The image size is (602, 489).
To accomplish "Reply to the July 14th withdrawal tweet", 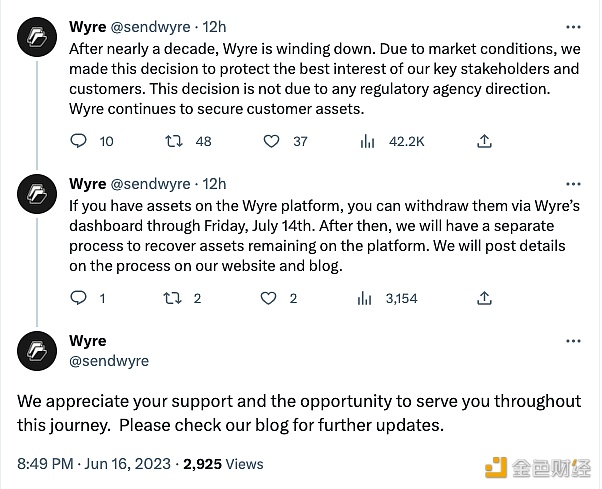I will click(79, 298).
